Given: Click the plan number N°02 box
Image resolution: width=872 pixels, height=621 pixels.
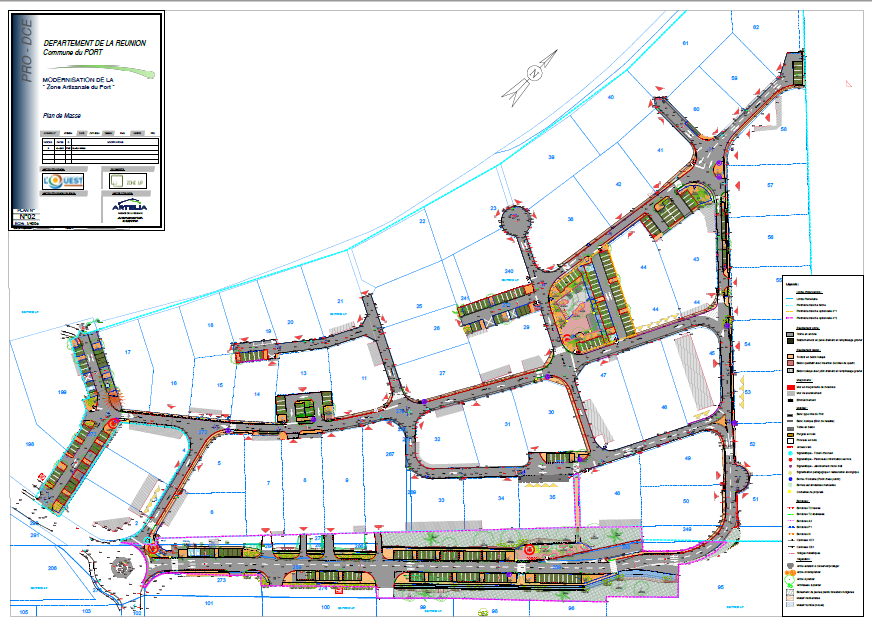Looking at the screenshot, I should [28, 216].
